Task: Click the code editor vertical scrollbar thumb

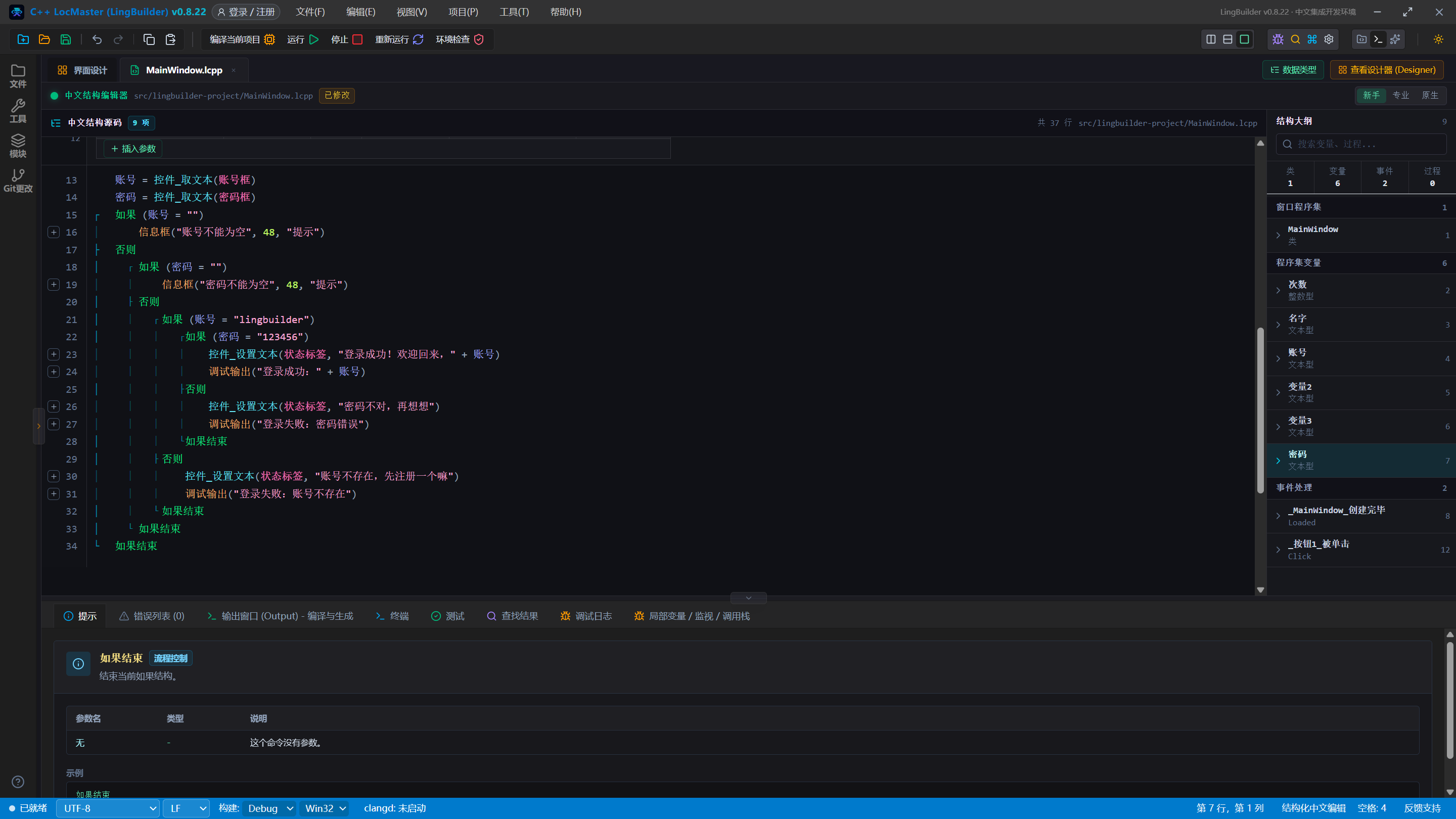Action: (x=1260, y=410)
